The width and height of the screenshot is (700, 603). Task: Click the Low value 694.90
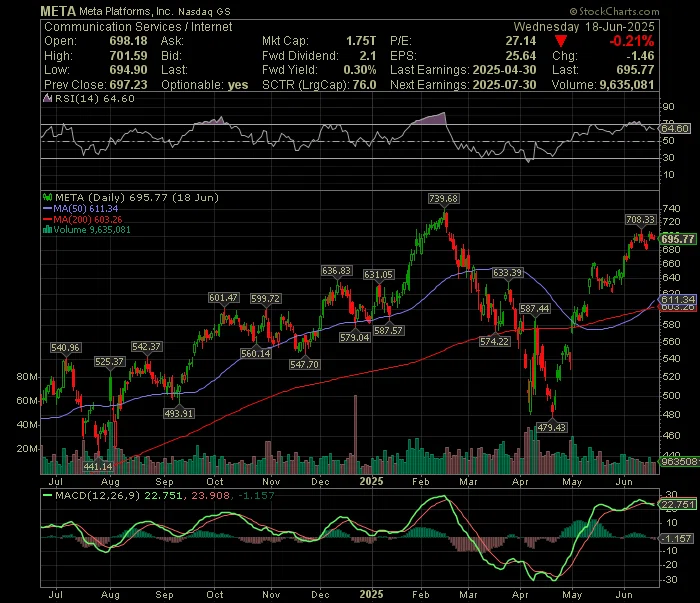(x=129, y=70)
